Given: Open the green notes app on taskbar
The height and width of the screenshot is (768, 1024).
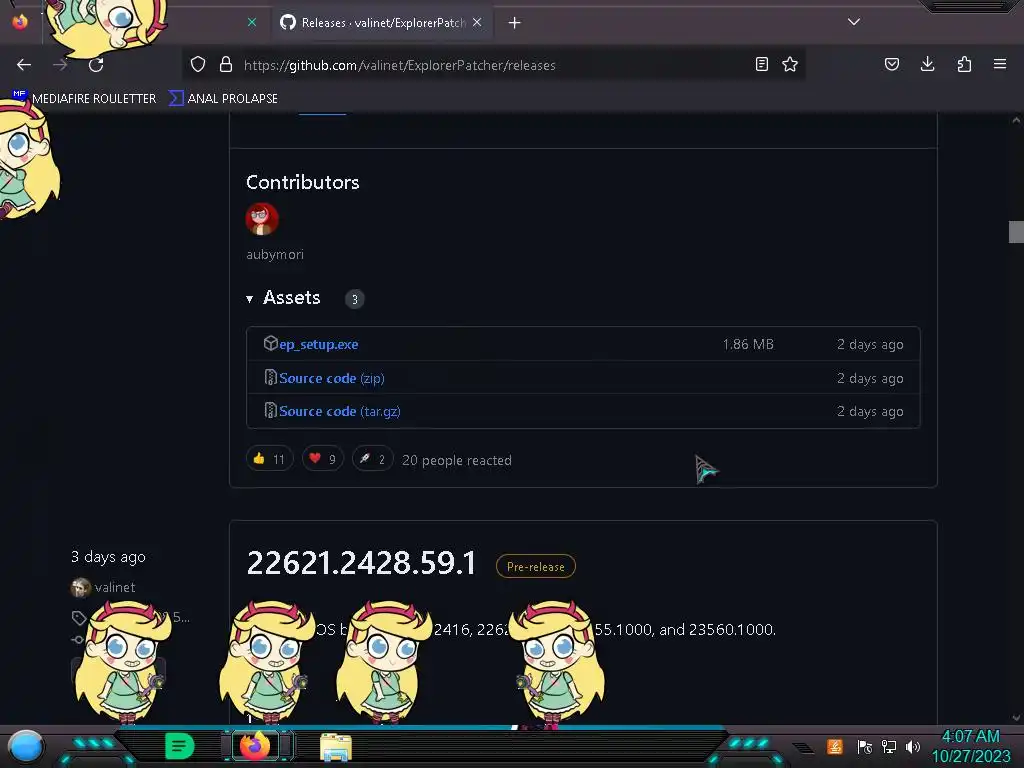Looking at the screenshot, I should [180, 746].
